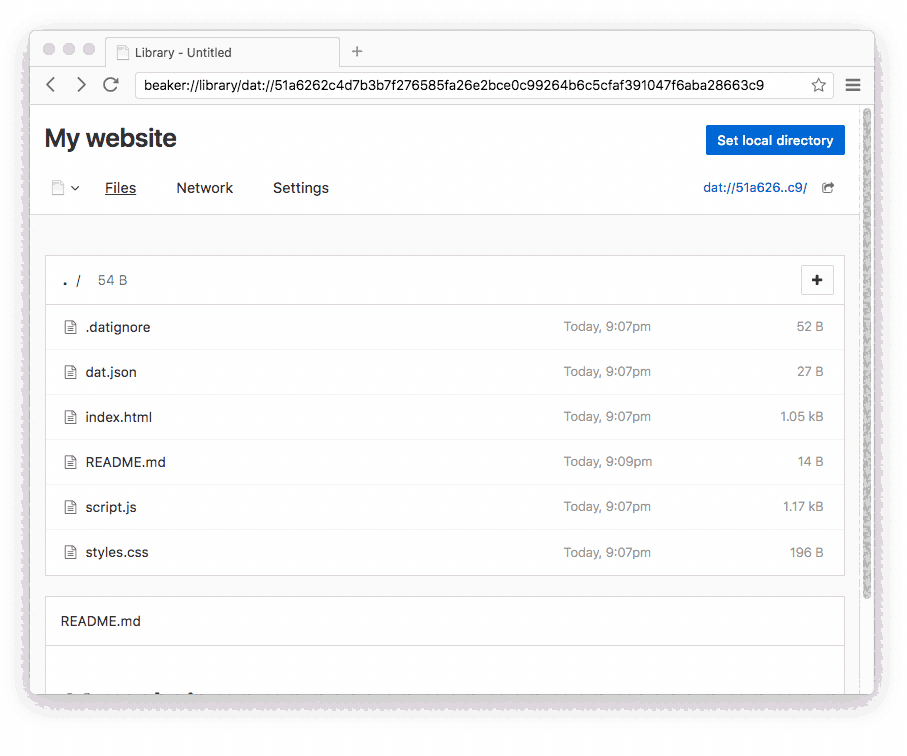Click the 54 B total size label
The image size is (907, 756).
(112, 281)
